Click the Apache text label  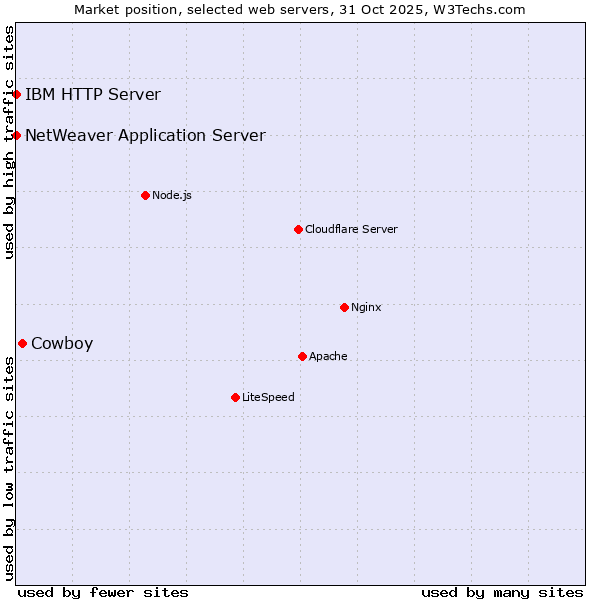click(328, 356)
